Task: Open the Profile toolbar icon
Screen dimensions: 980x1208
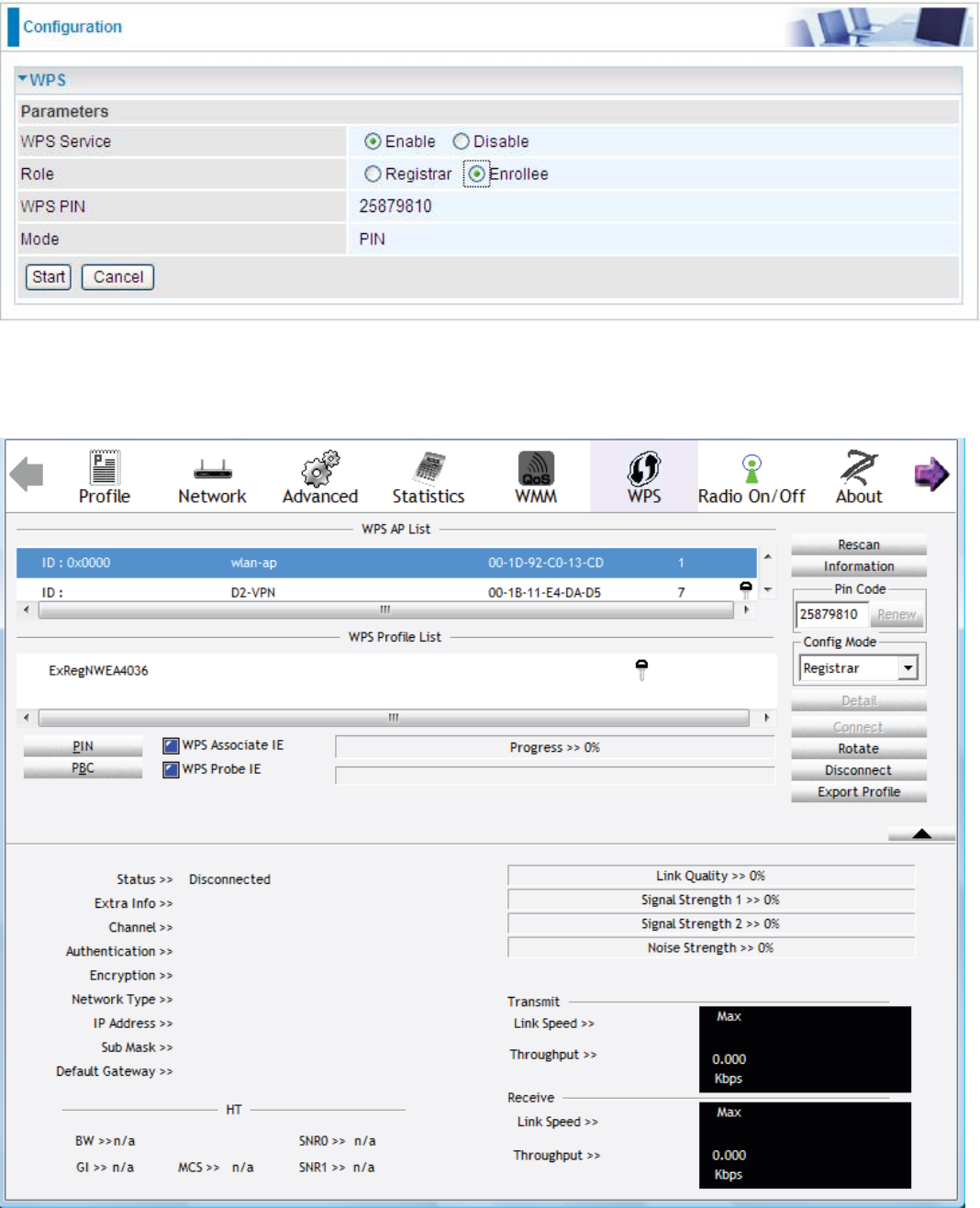Action: (104, 476)
